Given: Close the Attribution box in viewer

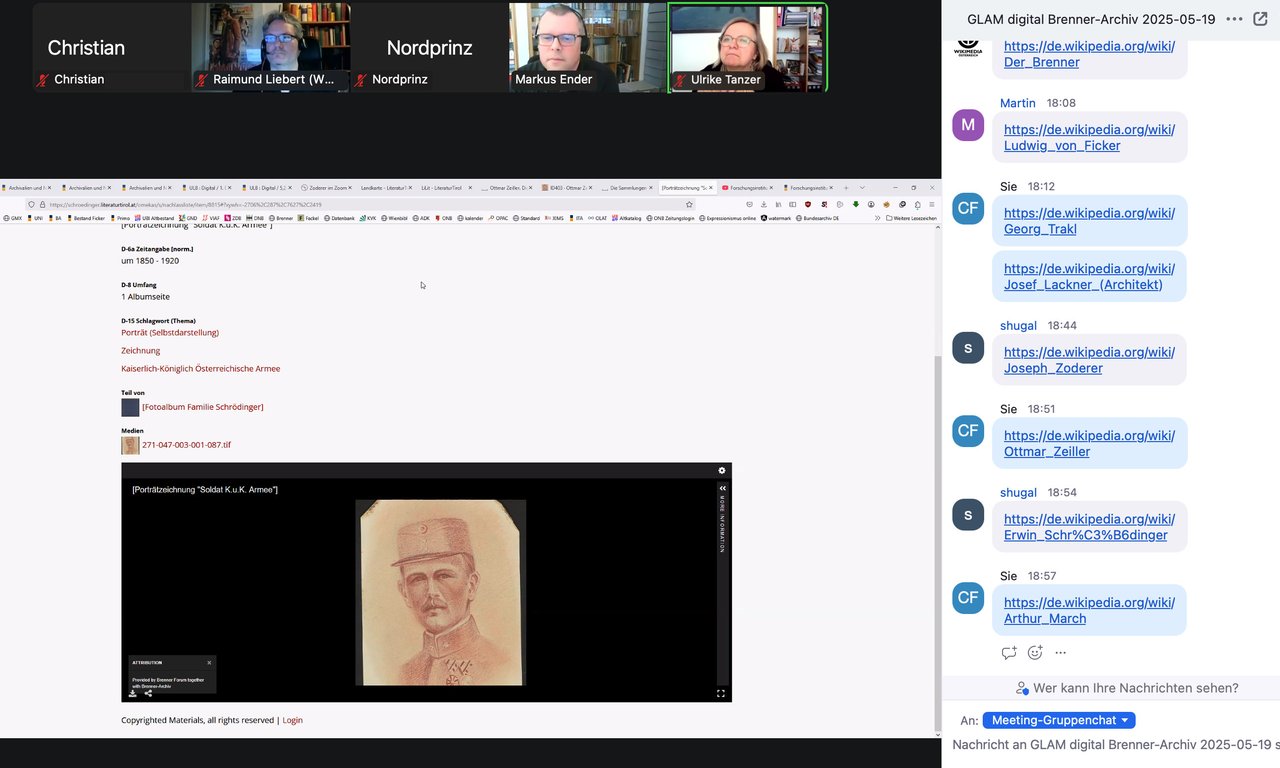Looking at the screenshot, I should tap(209, 662).
